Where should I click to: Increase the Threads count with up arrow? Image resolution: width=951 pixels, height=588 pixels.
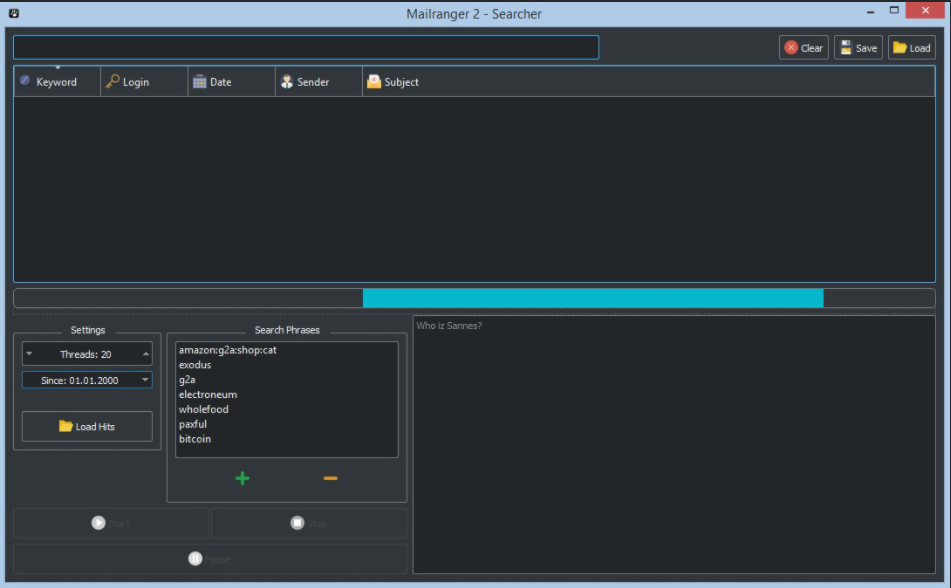146,354
